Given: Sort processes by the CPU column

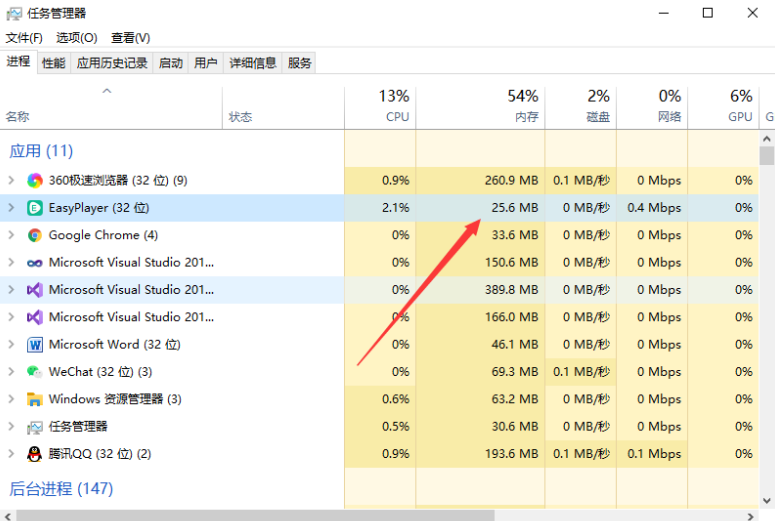Looking at the screenshot, I should pos(380,108).
